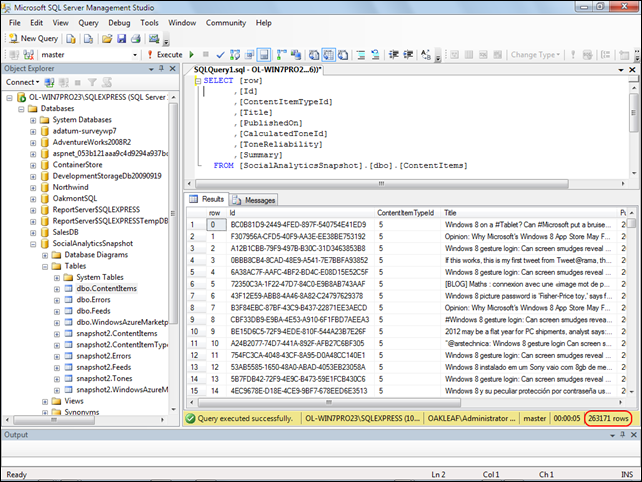Click the Save All toolbar icon
The width and height of the screenshot is (642, 482).
click(135, 38)
